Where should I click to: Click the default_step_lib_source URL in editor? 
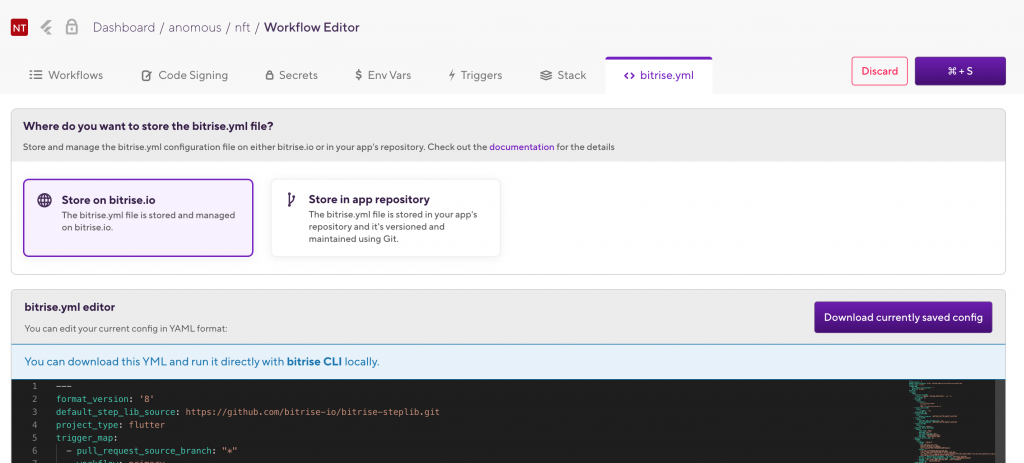click(x=313, y=411)
